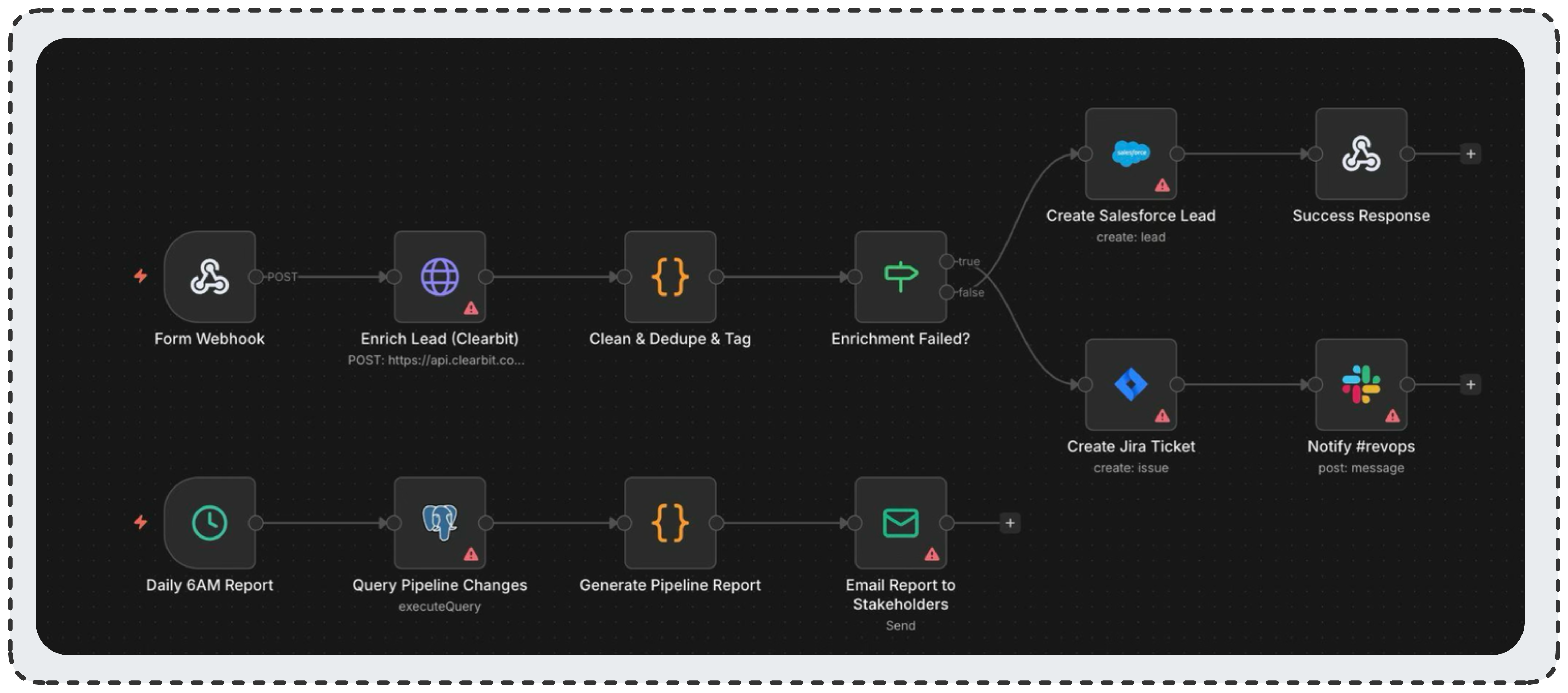Viewport: 1568px width, 693px height.
Task: Click warning triangle on Enrich Lead node
Action: [x=471, y=309]
